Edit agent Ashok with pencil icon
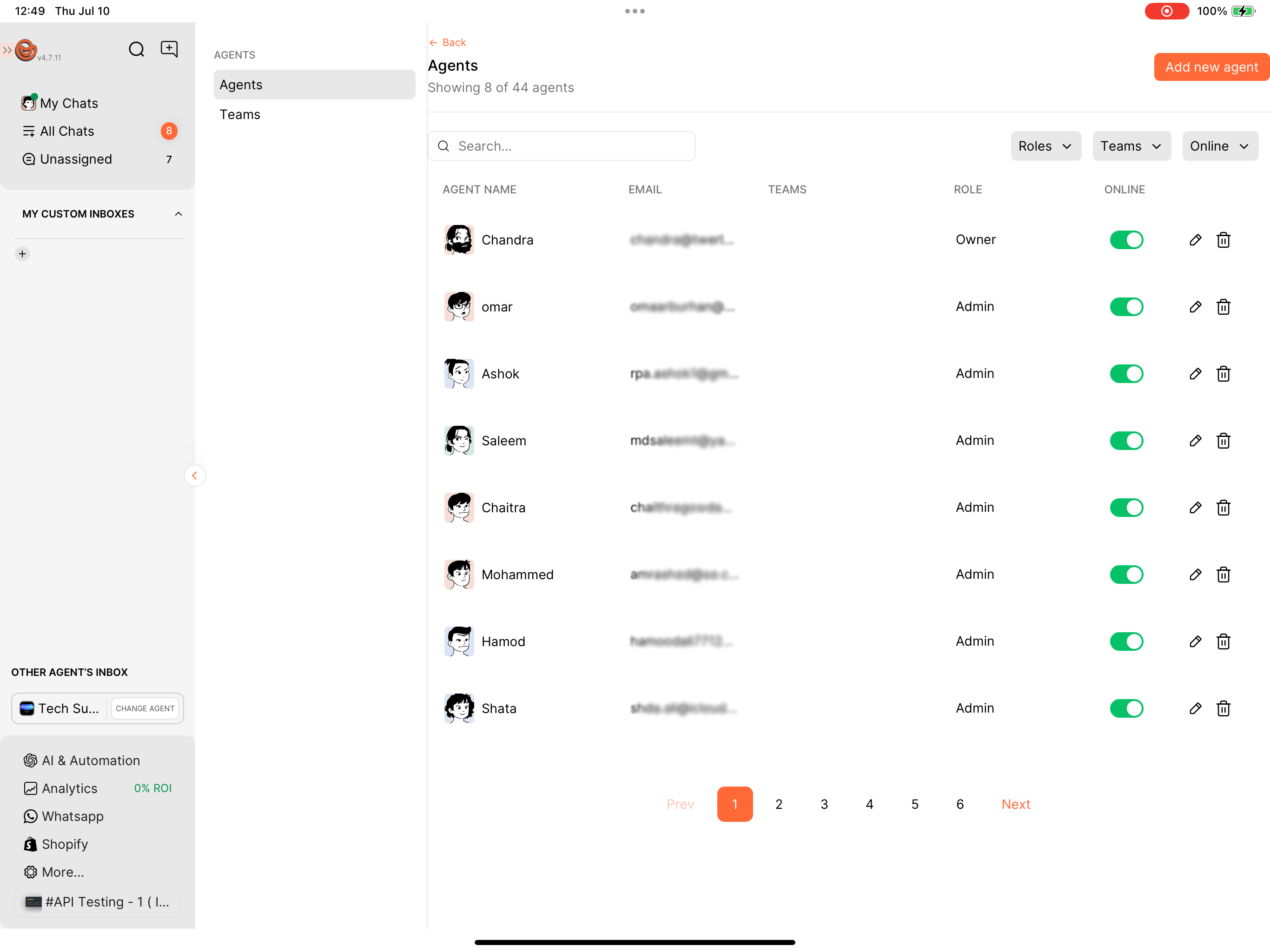Screen dimensions: 1270x952 point(1195,374)
